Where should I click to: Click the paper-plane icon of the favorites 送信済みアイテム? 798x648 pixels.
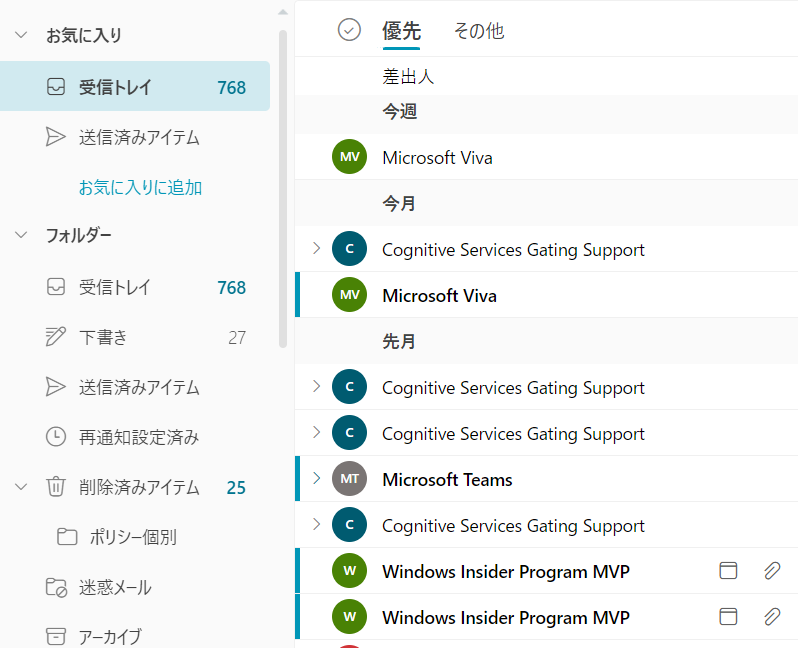(55, 137)
